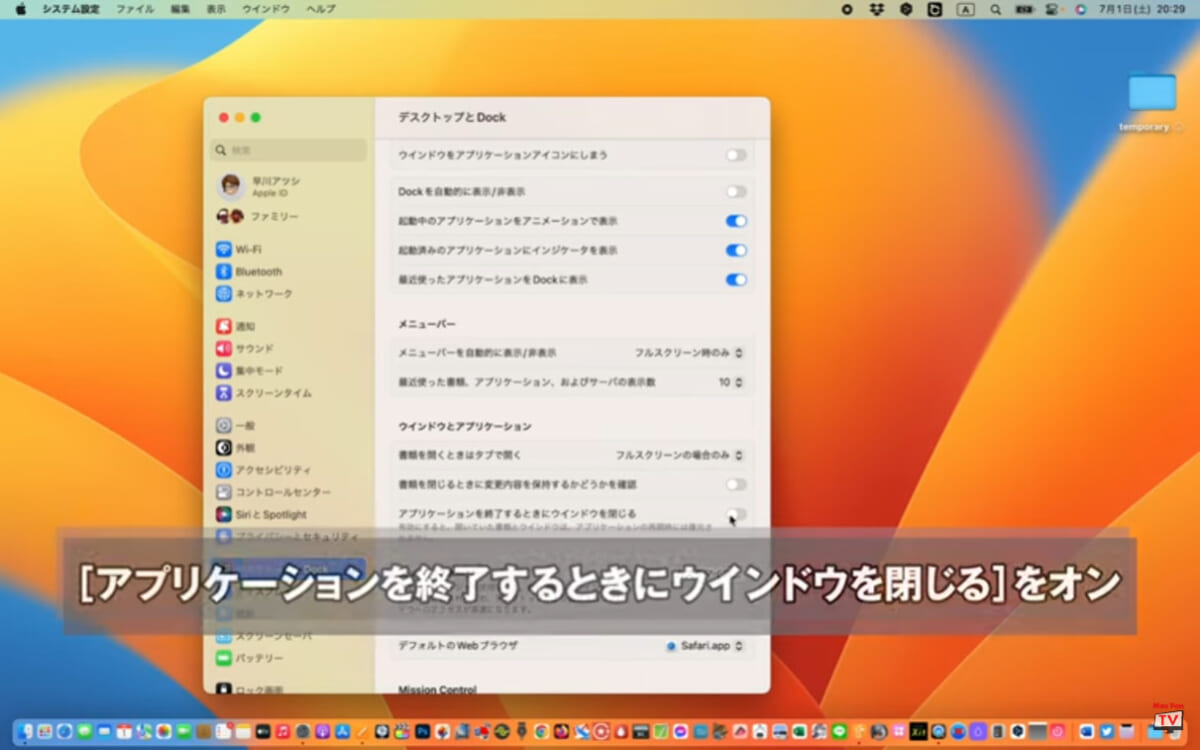
Task: Choose default web browser Safari.app dropdown
Action: (x=706, y=646)
